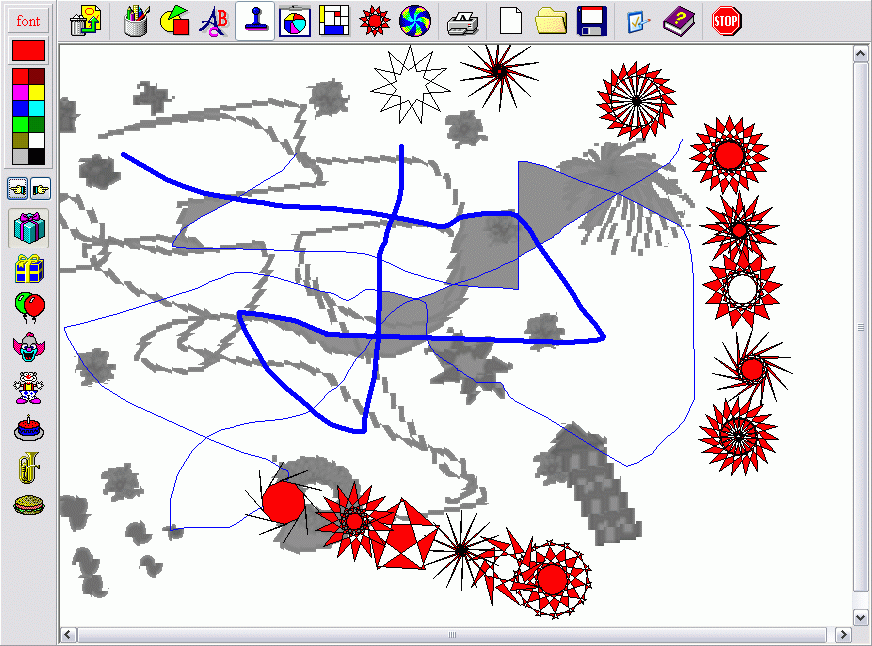Open the checklist options icon
Image resolution: width=872 pixels, height=646 pixels.
638,21
